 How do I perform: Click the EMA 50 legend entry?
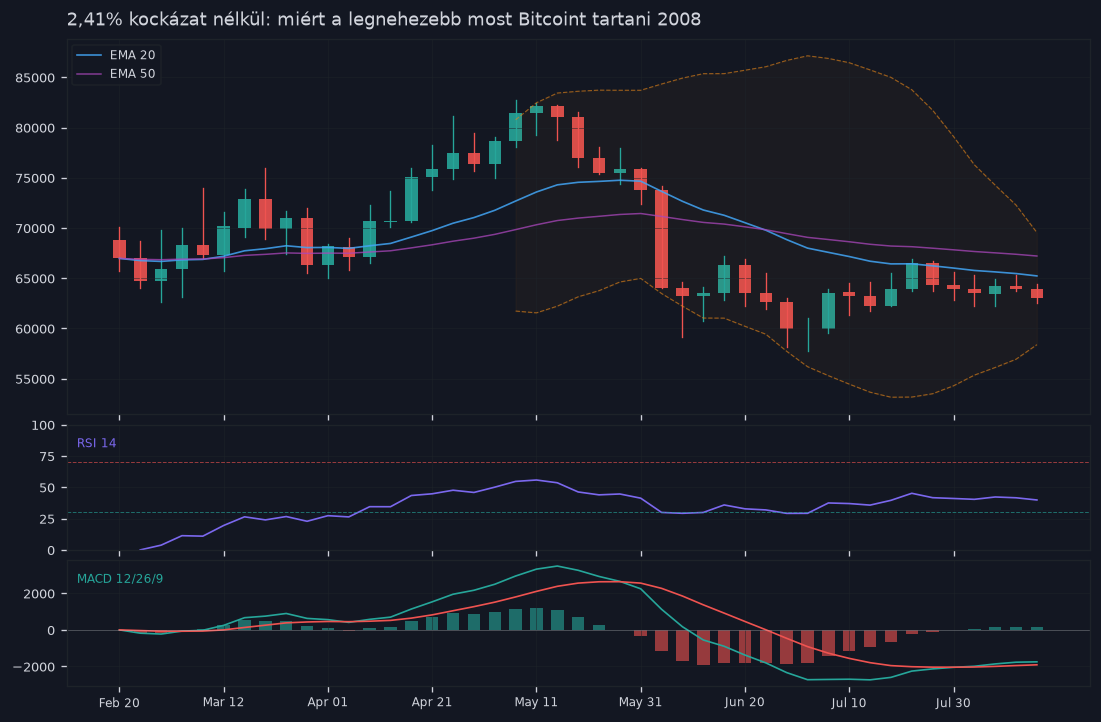coord(115,74)
